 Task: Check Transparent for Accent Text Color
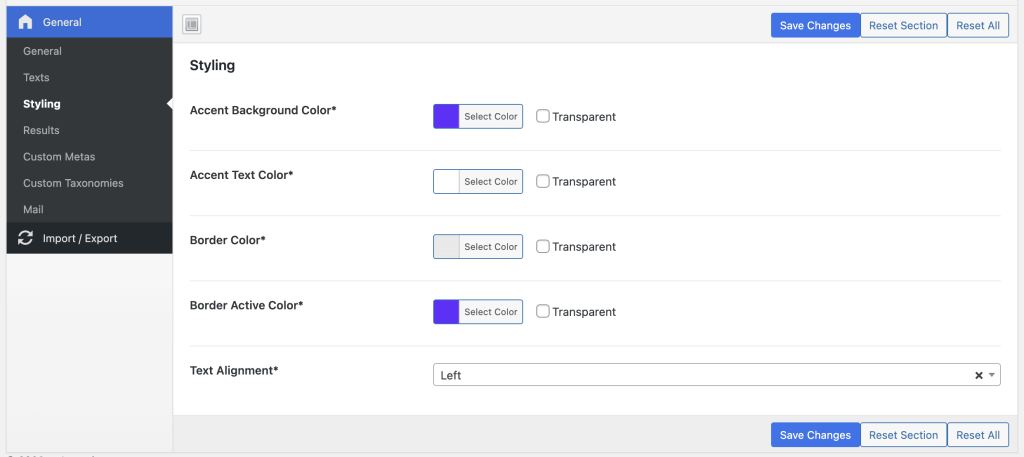pyautogui.click(x=543, y=181)
